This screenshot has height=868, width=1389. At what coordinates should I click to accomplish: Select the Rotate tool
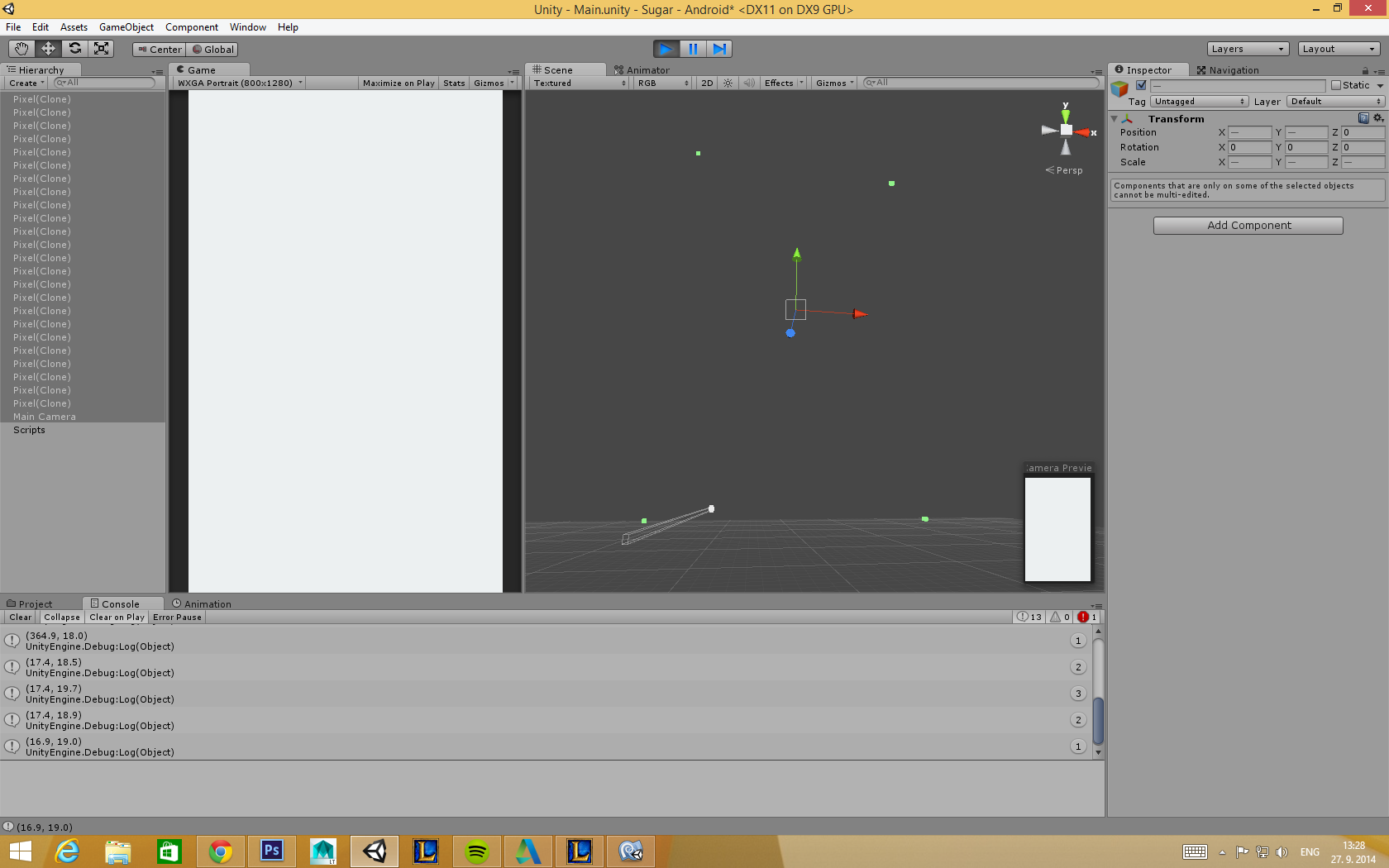coord(74,49)
